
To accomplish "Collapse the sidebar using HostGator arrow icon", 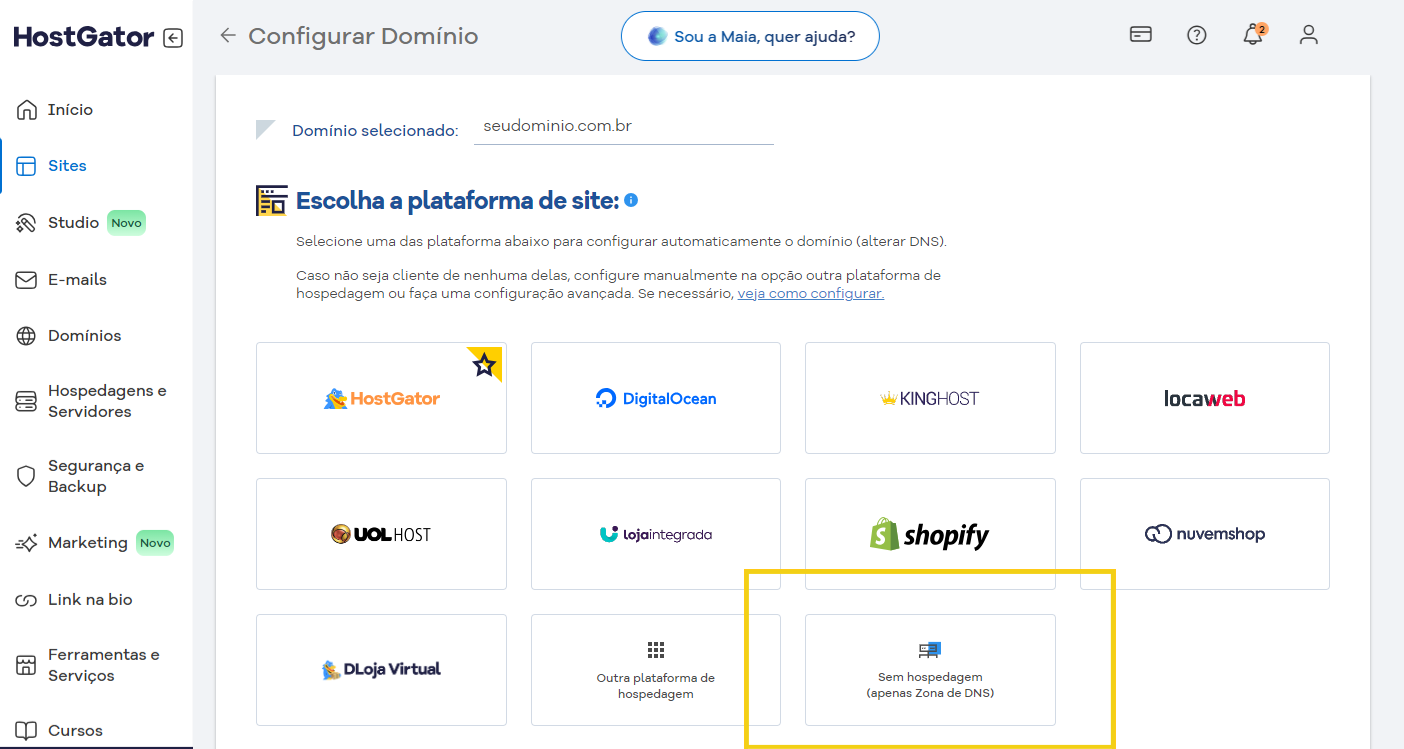I will (x=173, y=38).
